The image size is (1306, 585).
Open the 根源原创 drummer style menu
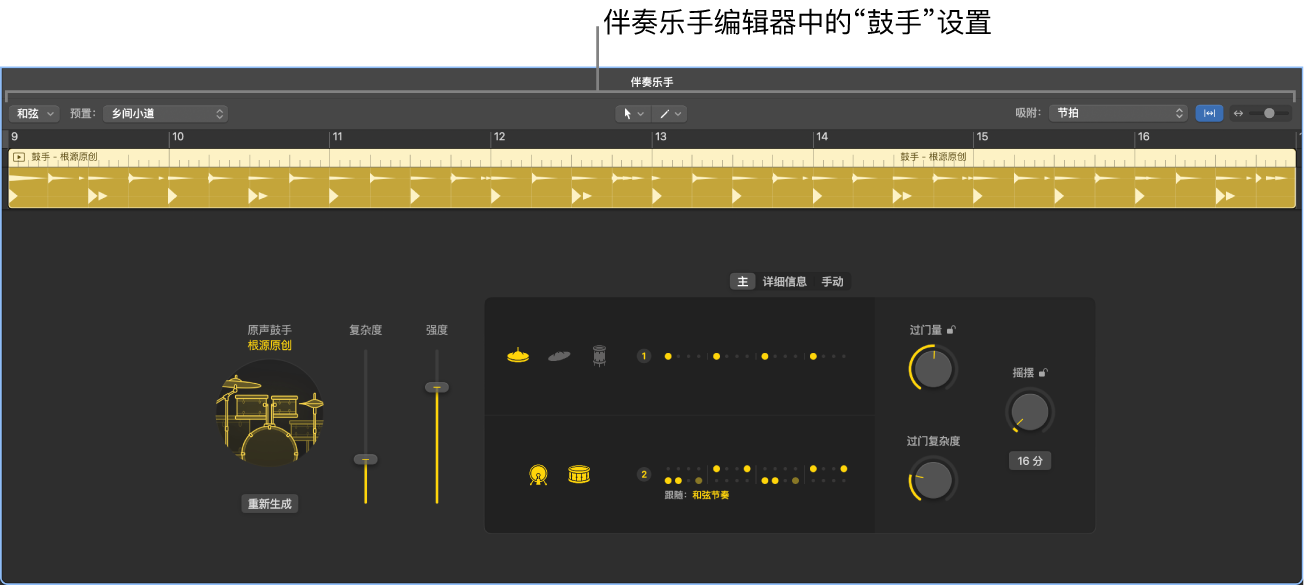click(270, 346)
